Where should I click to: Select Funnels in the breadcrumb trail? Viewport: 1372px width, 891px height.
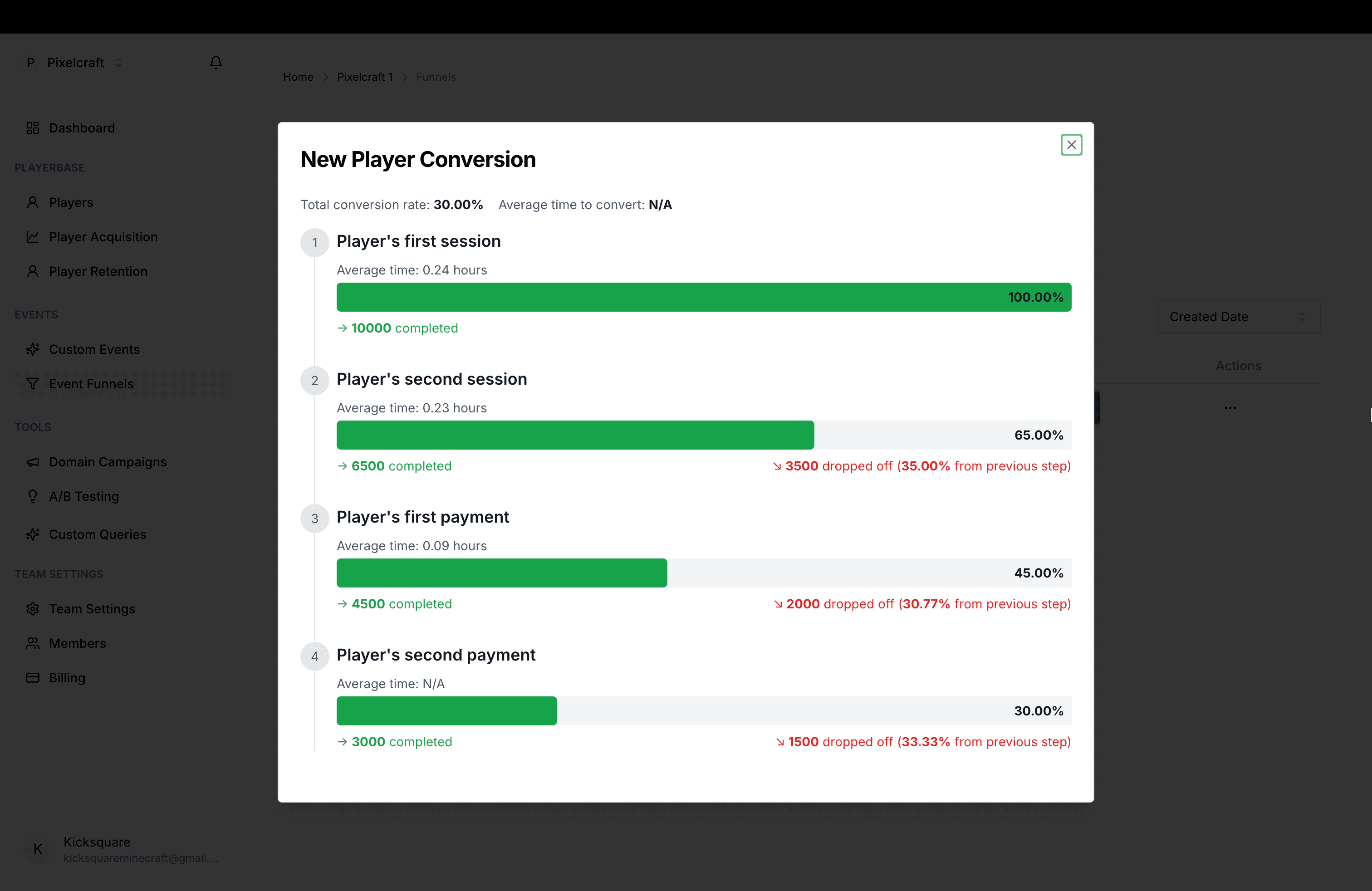[x=436, y=77]
